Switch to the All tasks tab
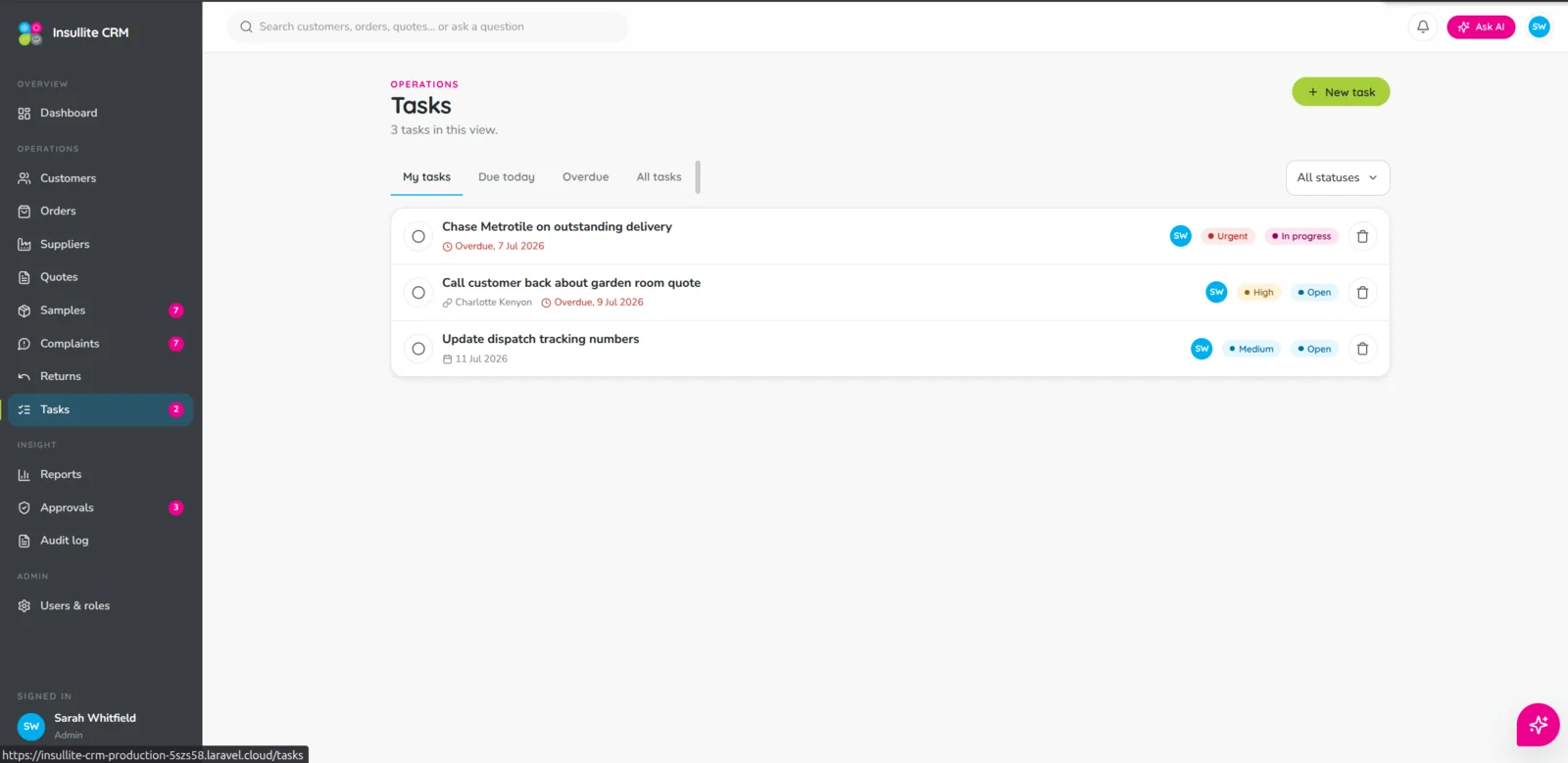Viewport: 1568px width, 763px height. point(659,177)
